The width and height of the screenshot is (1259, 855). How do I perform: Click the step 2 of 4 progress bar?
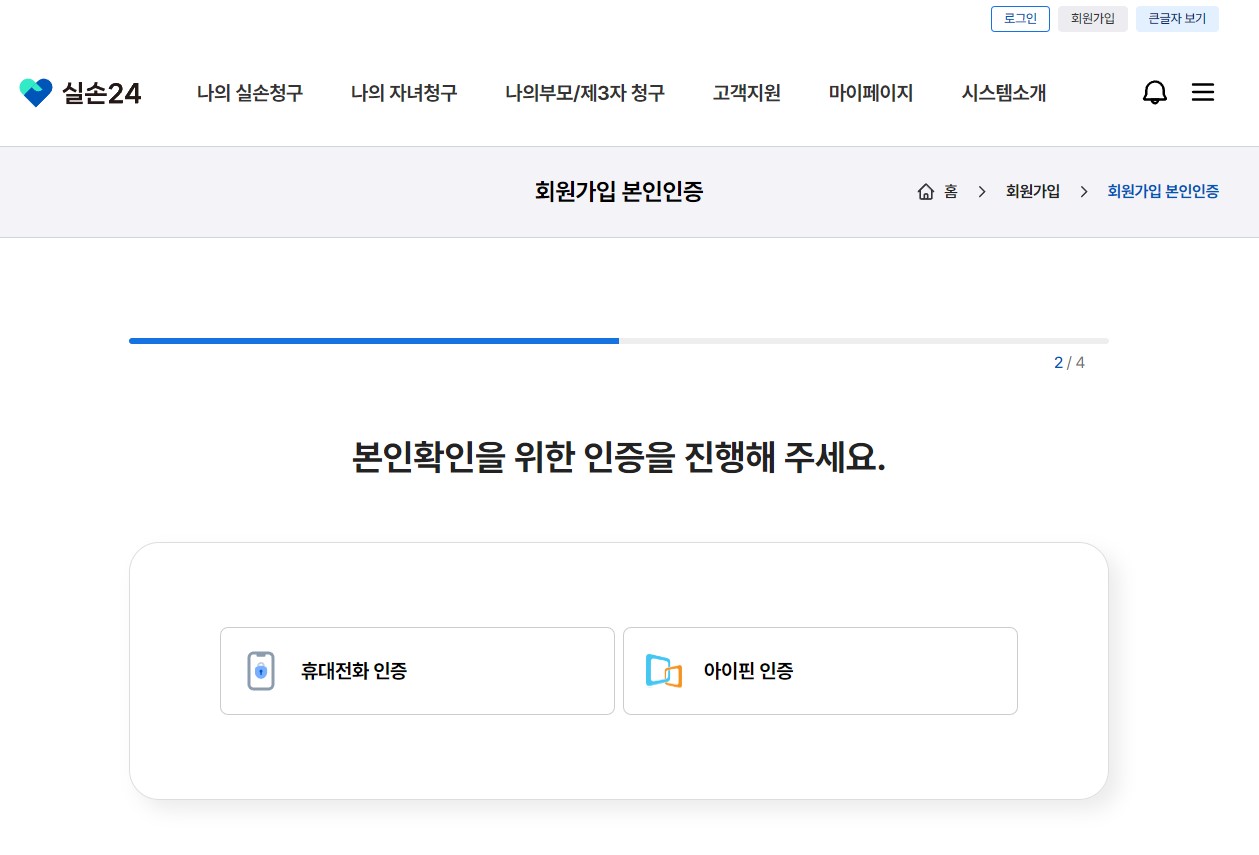click(x=618, y=341)
